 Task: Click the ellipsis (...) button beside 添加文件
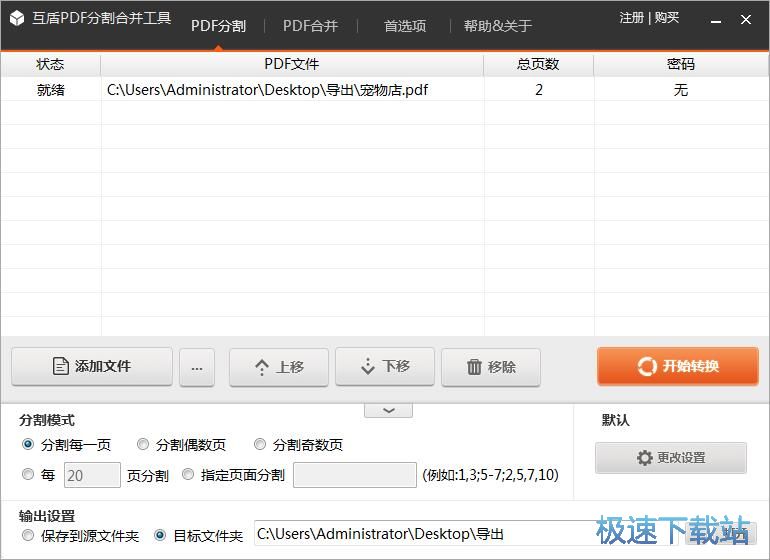pos(197,367)
